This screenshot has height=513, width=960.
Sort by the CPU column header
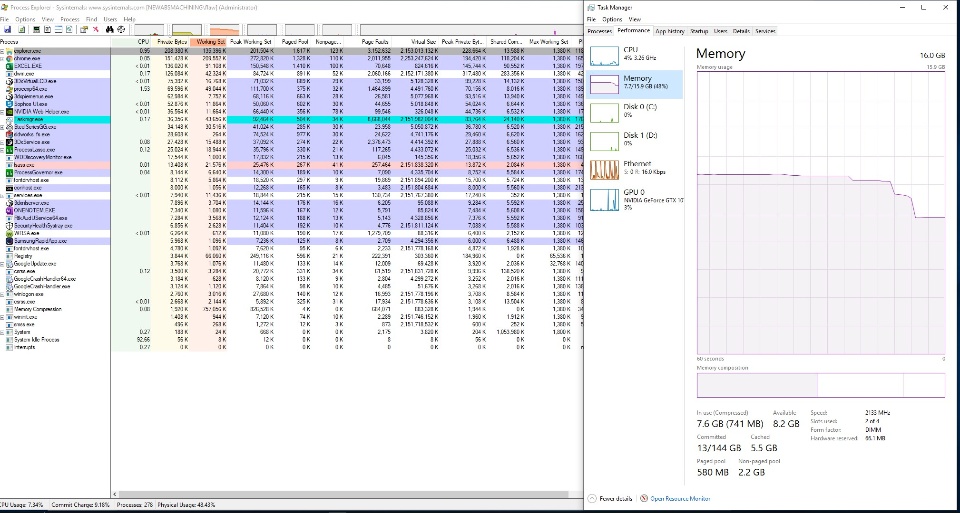click(x=131, y=42)
